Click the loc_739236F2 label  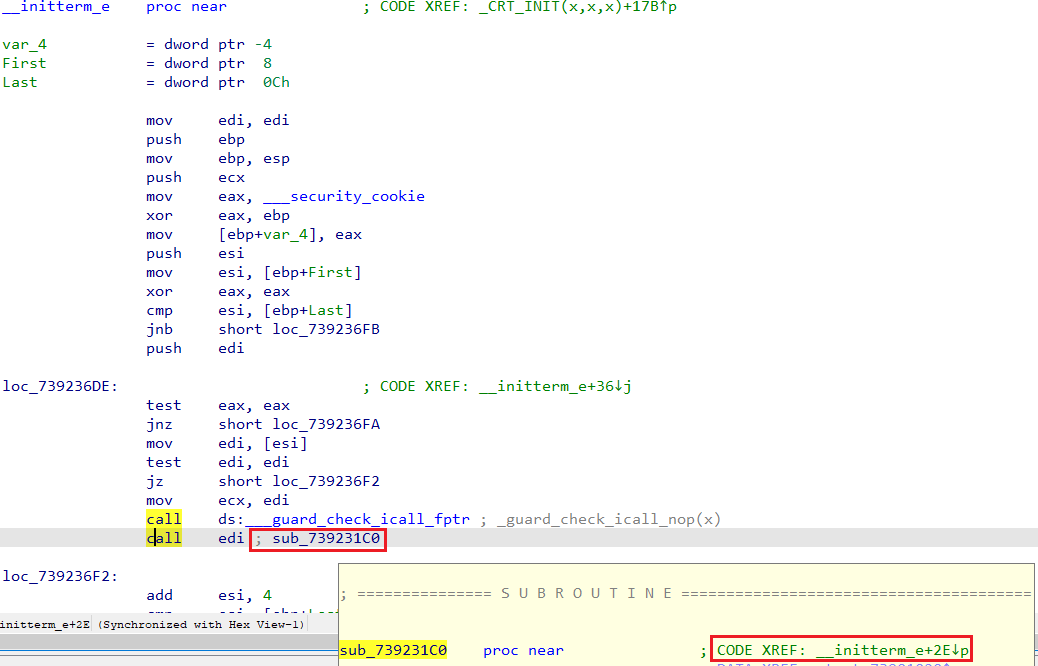[60, 577]
